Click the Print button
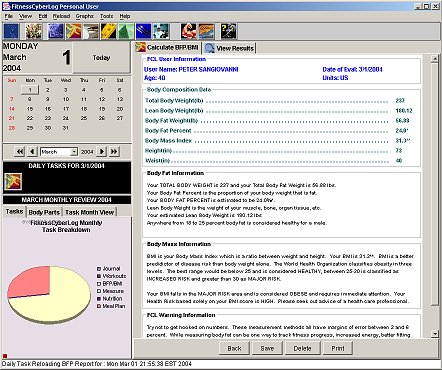Screen dimensions: 442x370 [338, 348]
